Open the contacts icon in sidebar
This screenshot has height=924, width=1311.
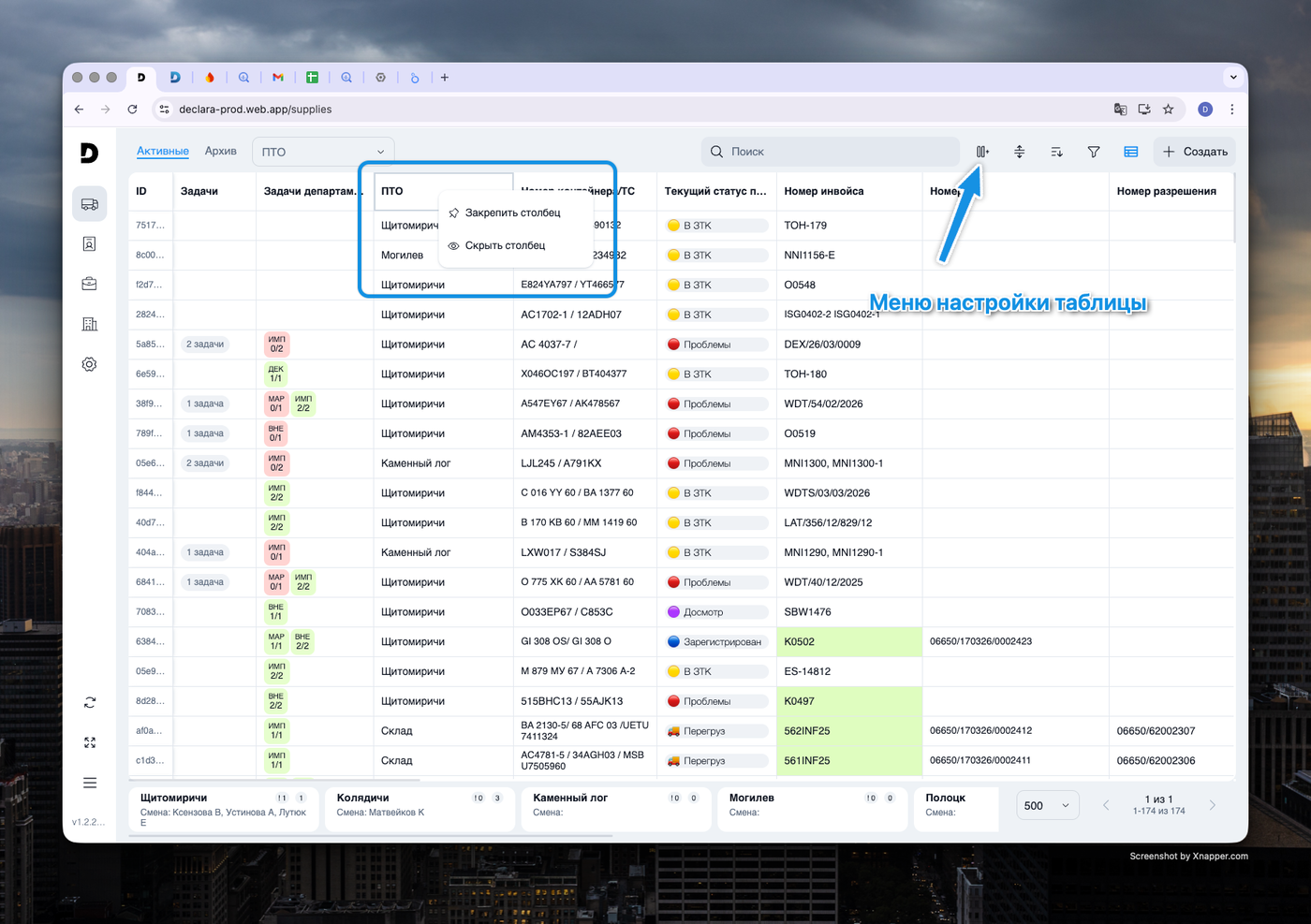(x=90, y=244)
